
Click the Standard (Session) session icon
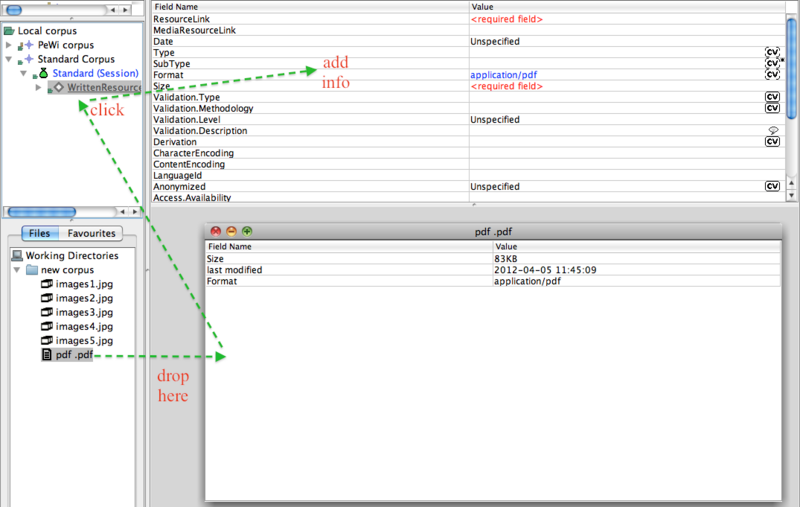coord(42,73)
